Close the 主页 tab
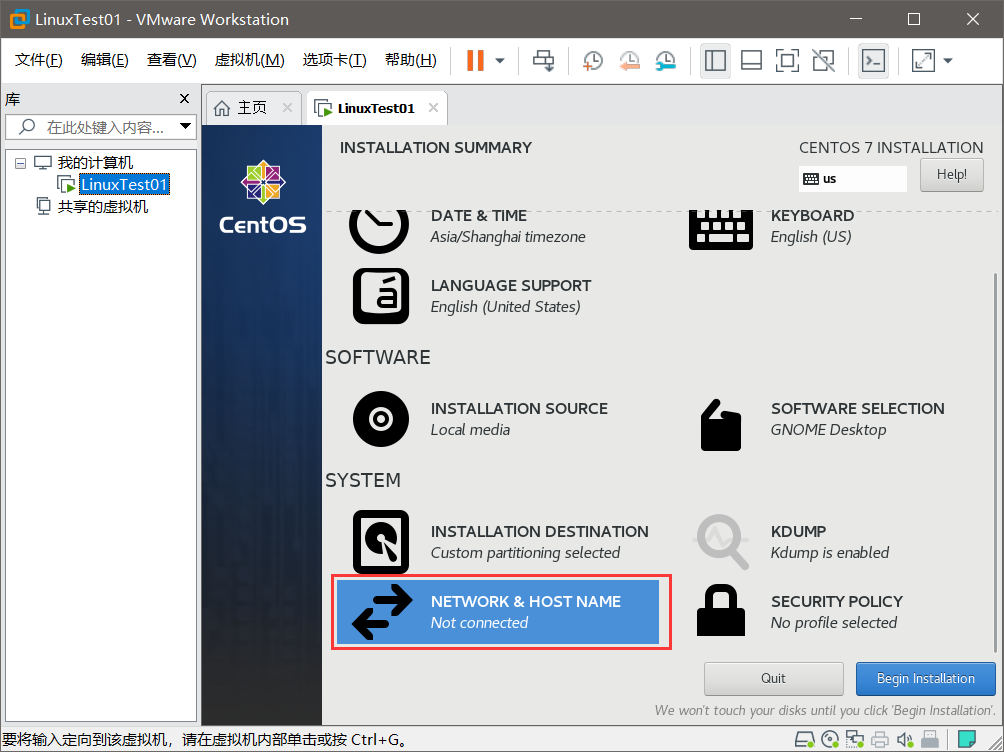 (287, 108)
